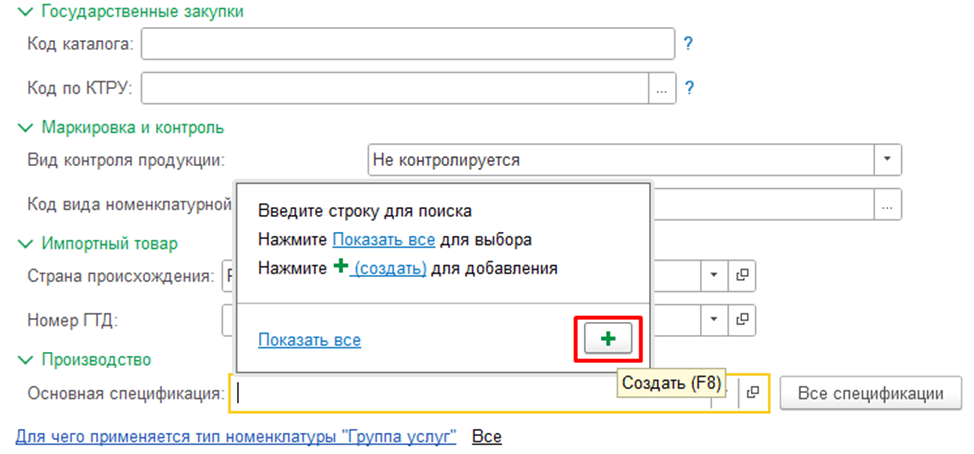Expand Вид контроля продукции dropdown
This screenshot has width=974, height=454.
(x=888, y=160)
